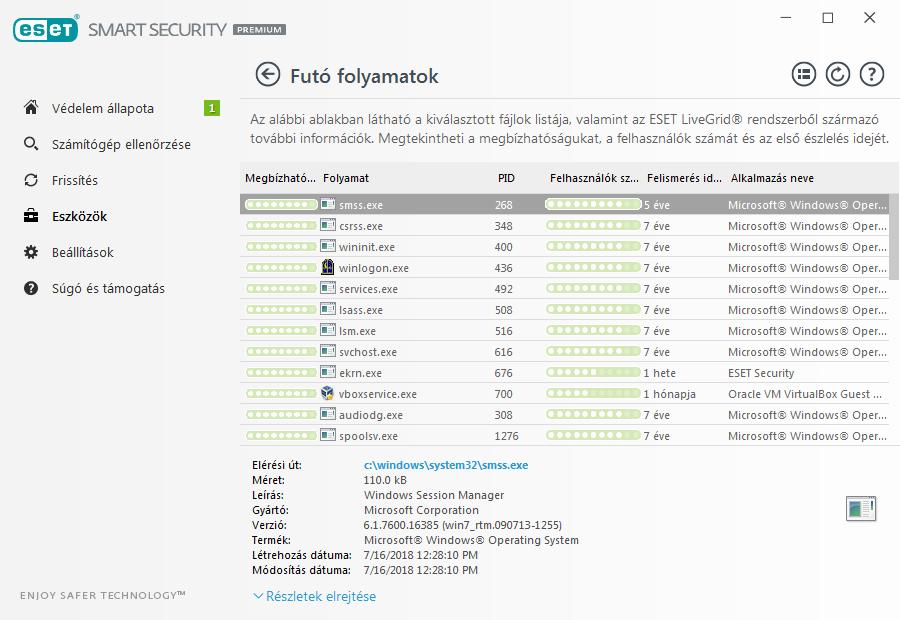Sort by the Felhasználók sz... column header

(x=594, y=178)
